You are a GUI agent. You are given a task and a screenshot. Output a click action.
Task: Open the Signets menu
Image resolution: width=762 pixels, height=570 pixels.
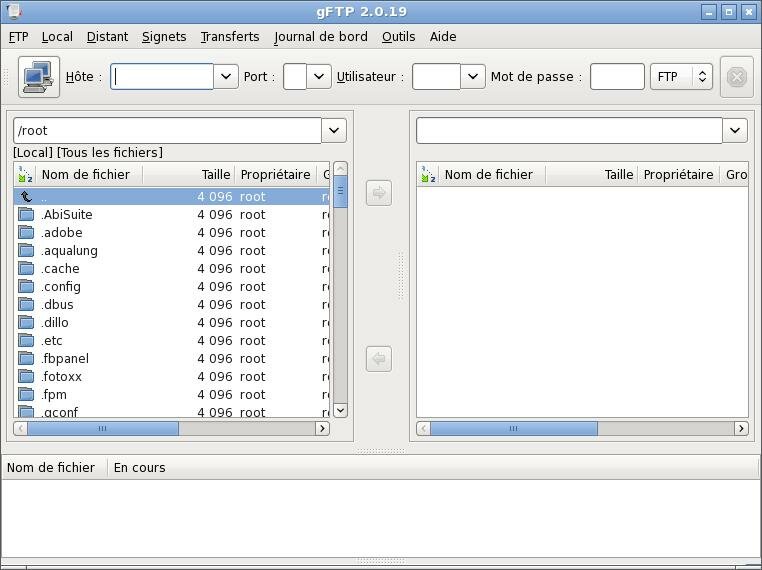click(164, 37)
